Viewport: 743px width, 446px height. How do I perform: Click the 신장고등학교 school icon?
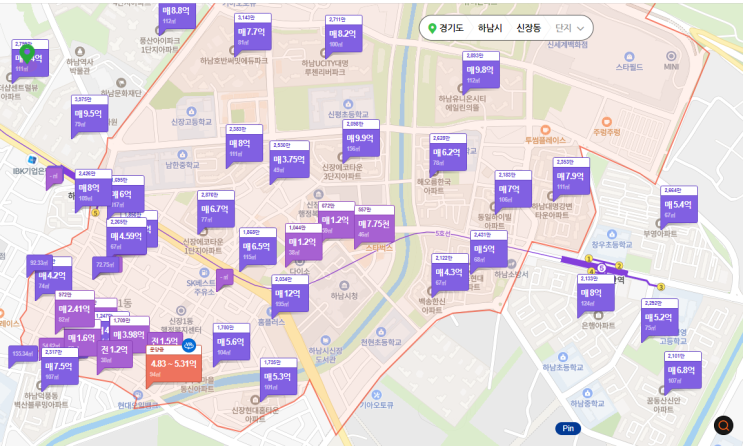tap(191, 111)
